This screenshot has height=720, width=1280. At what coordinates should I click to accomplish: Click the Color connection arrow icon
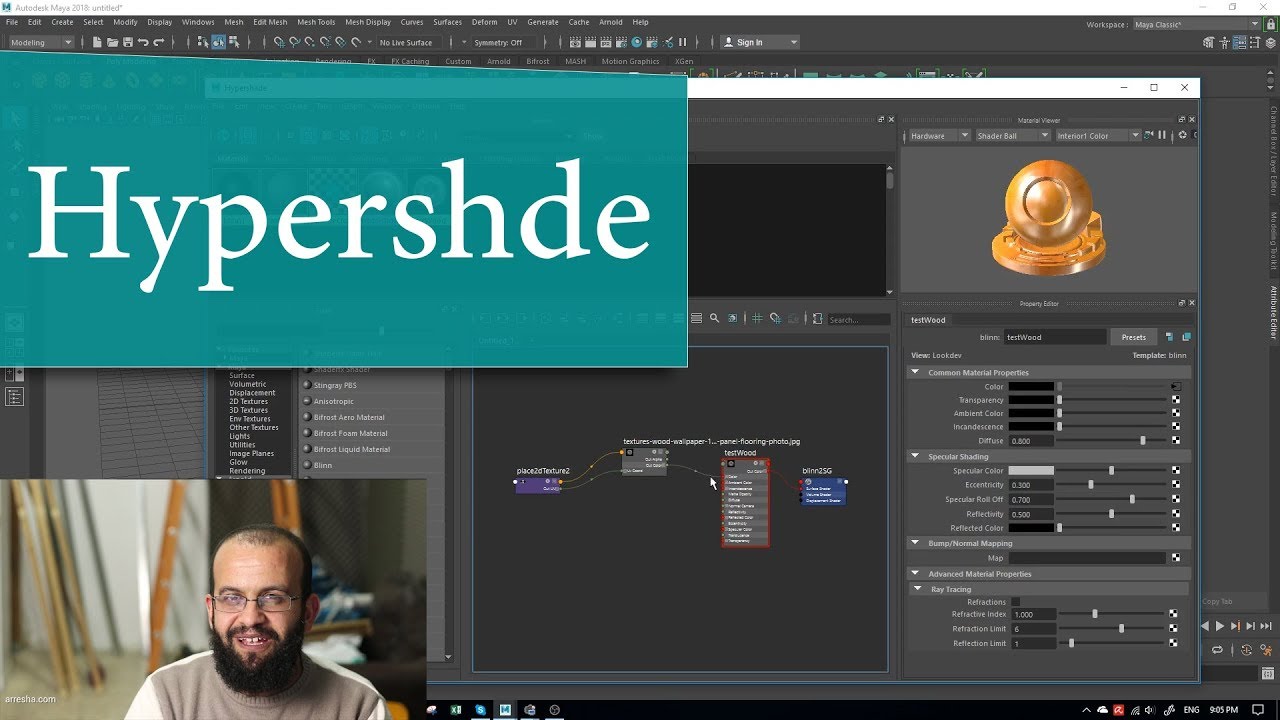pos(1176,386)
